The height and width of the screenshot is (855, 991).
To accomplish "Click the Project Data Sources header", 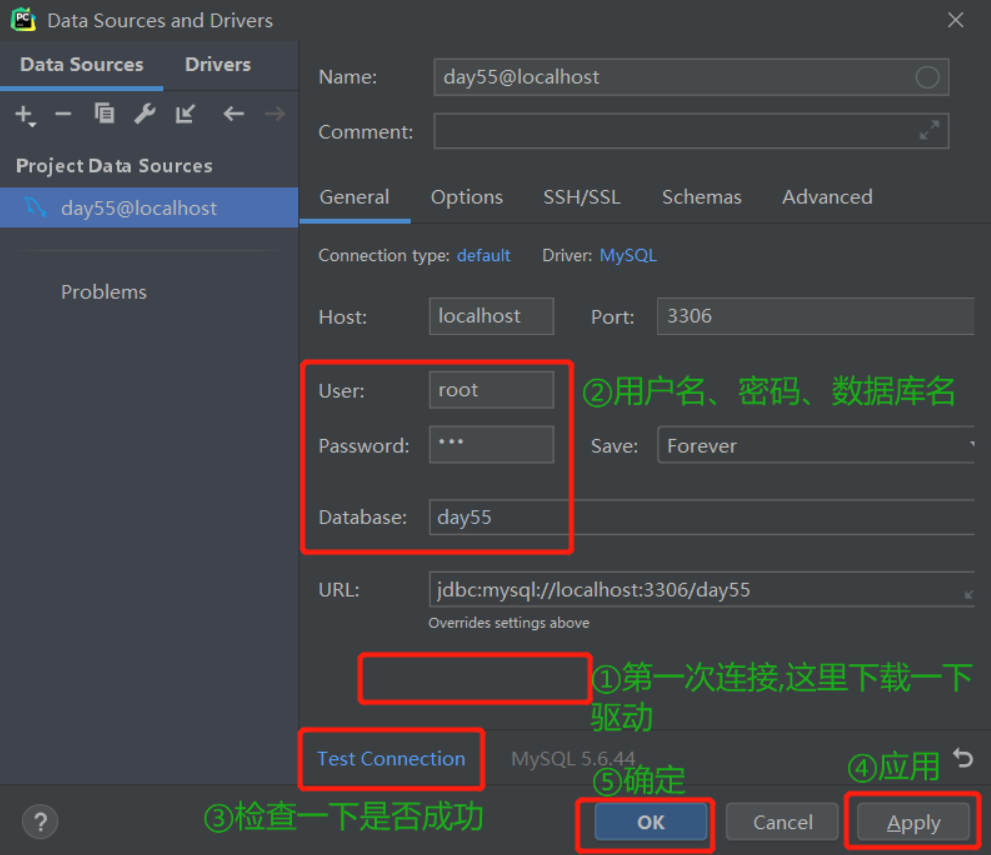I will coord(114,166).
